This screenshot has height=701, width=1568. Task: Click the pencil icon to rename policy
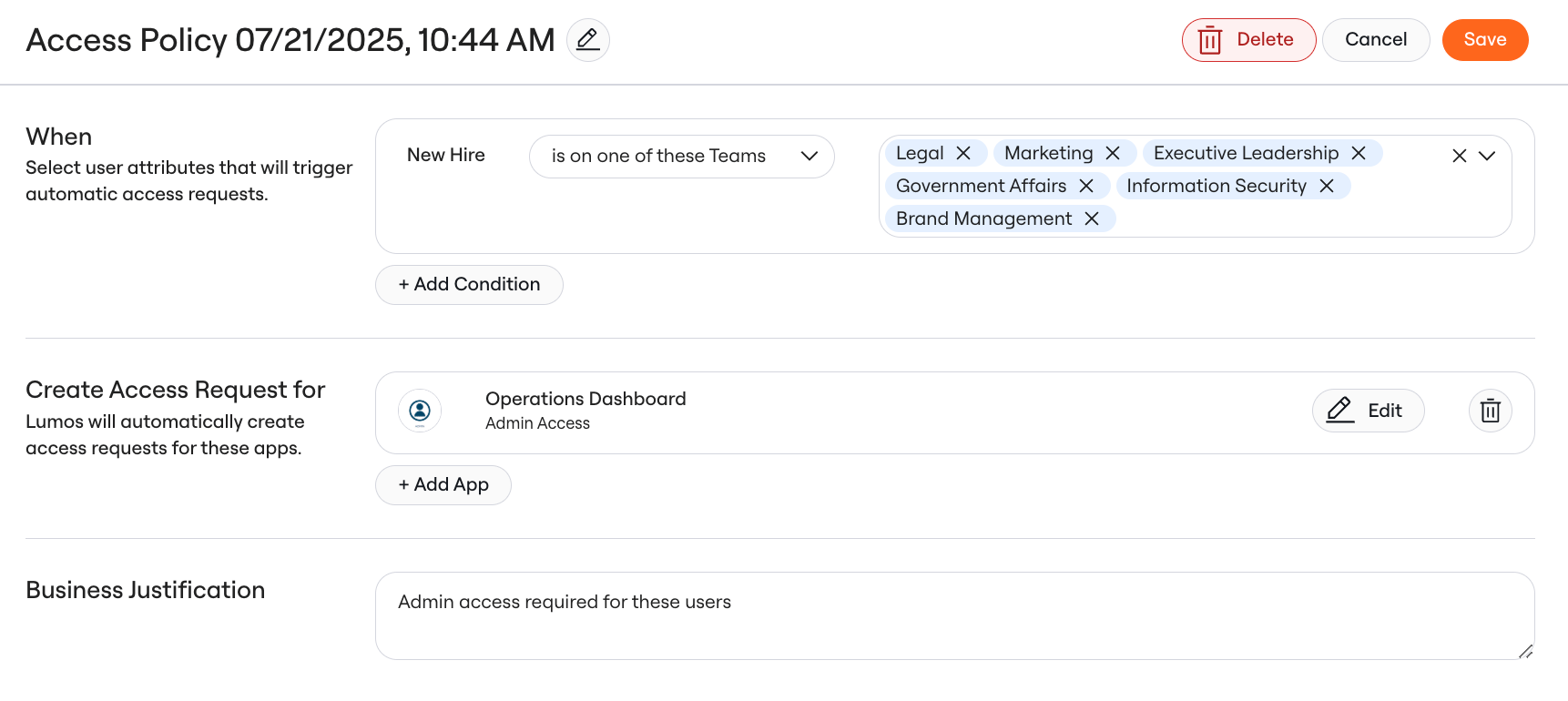coord(588,40)
